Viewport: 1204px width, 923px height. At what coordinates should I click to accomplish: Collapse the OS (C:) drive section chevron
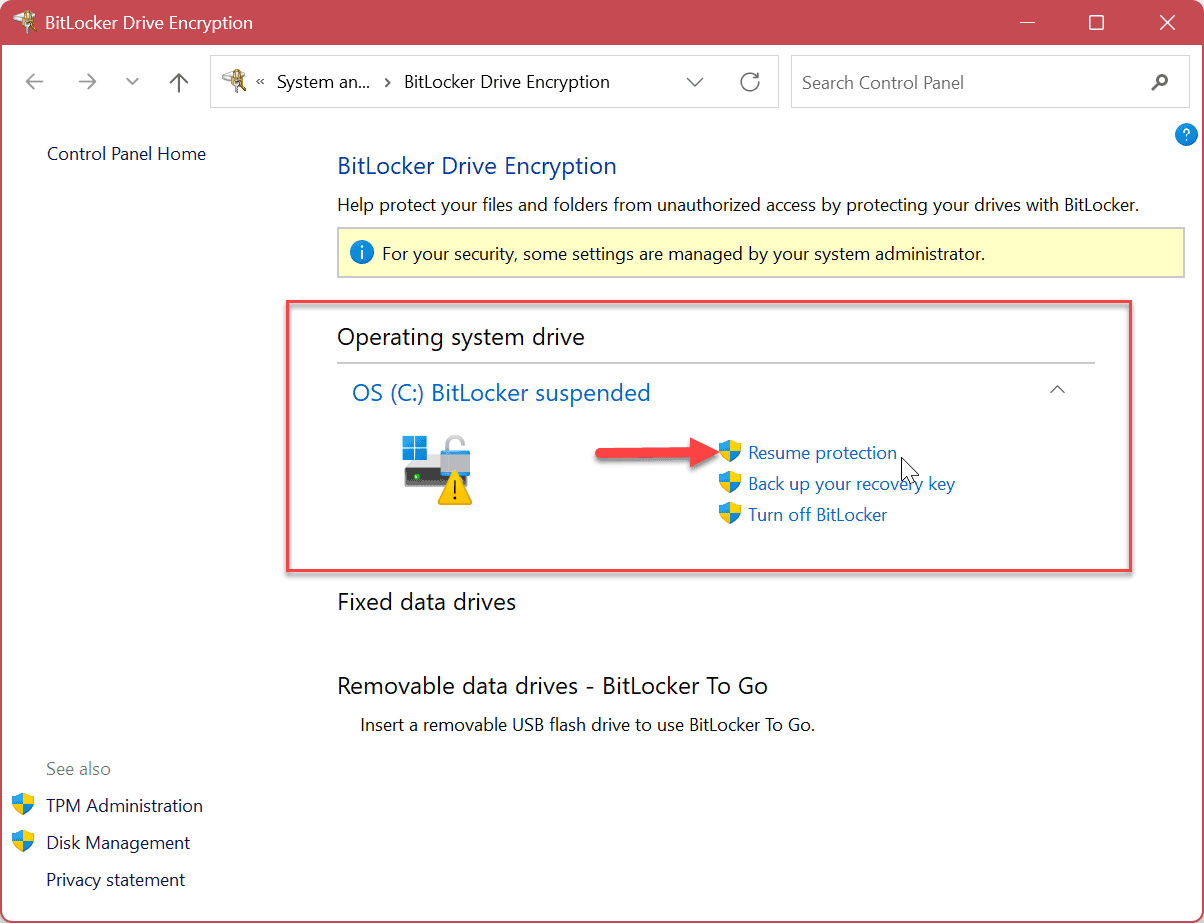(x=1057, y=390)
